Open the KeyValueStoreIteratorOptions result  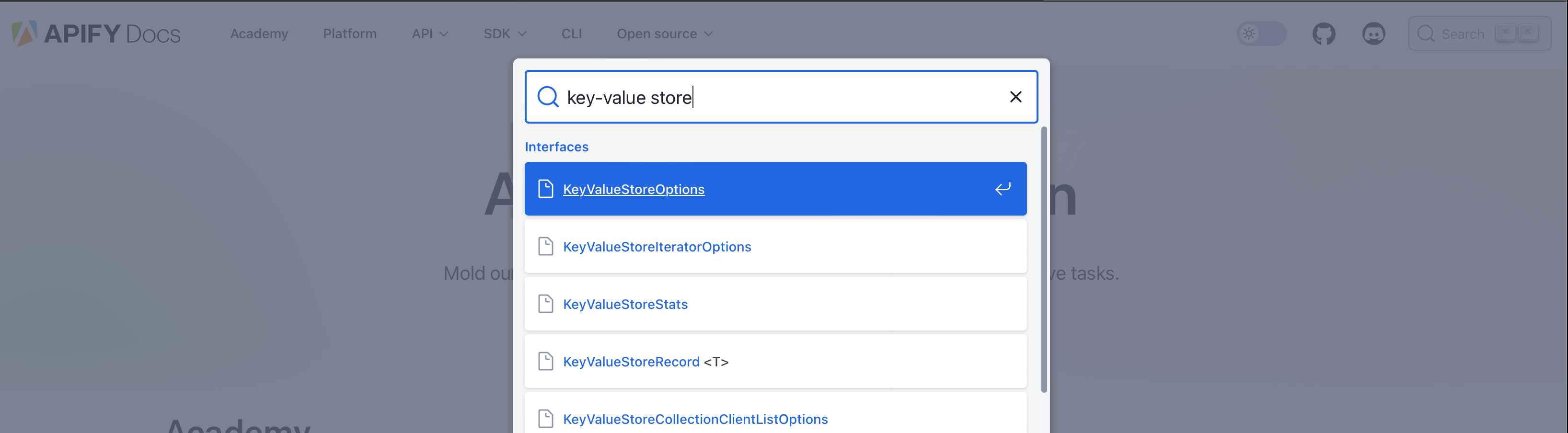657,246
